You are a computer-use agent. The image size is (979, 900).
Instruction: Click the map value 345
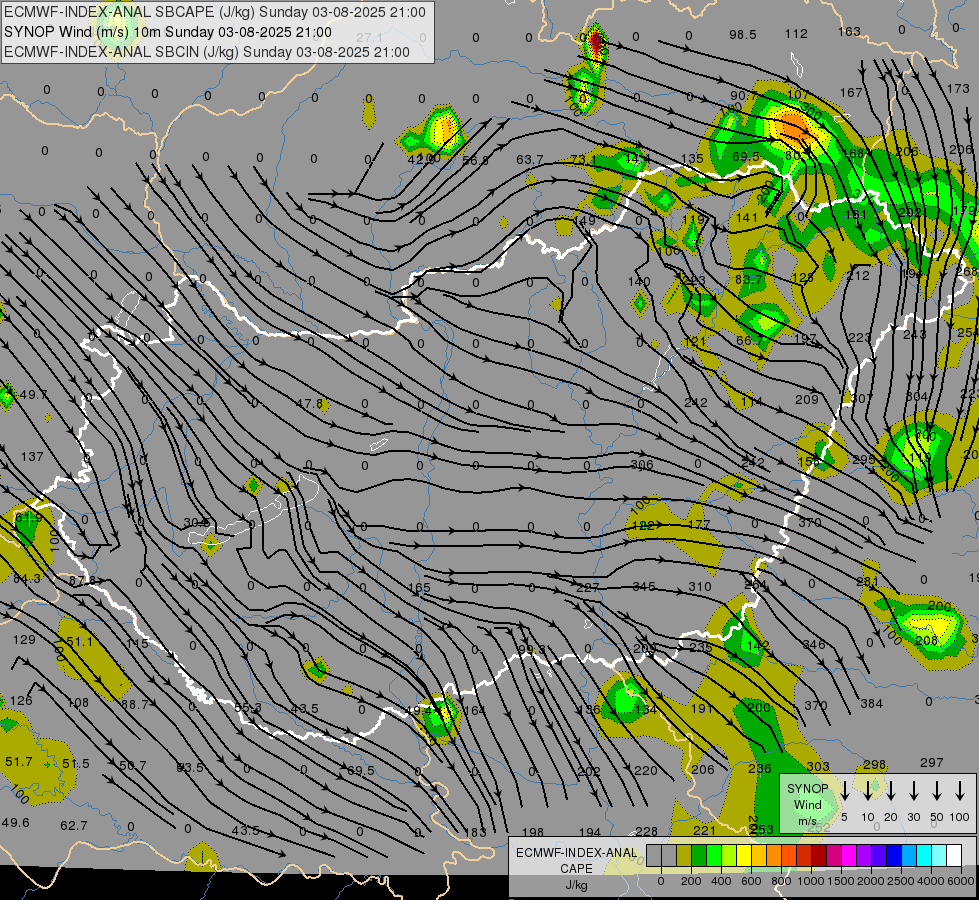click(x=644, y=586)
